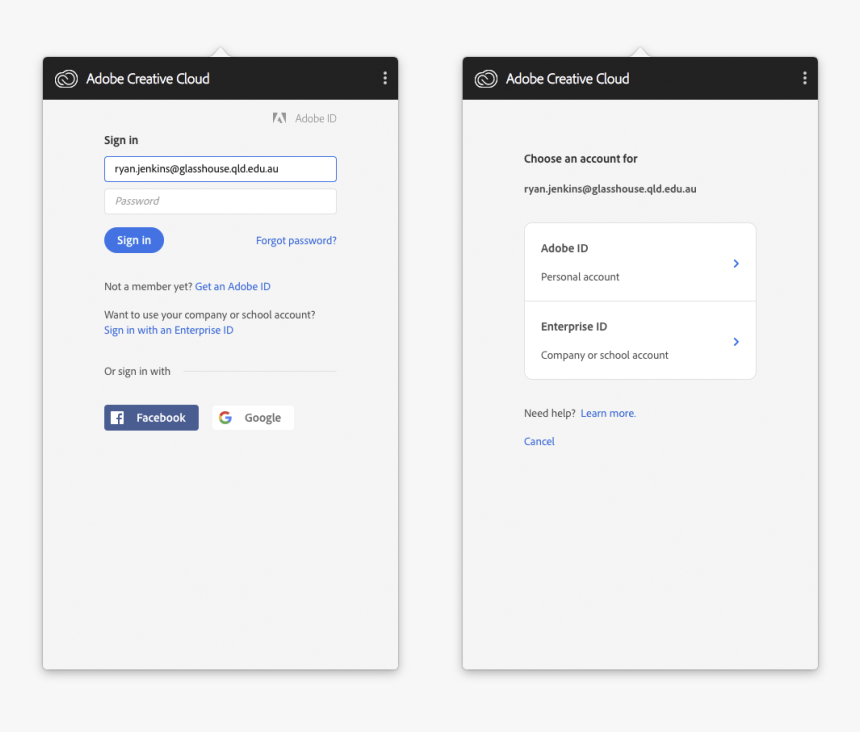Click the Google logo icon
Image resolution: width=860 pixels, height=732 pixels.
coord(226,418)
